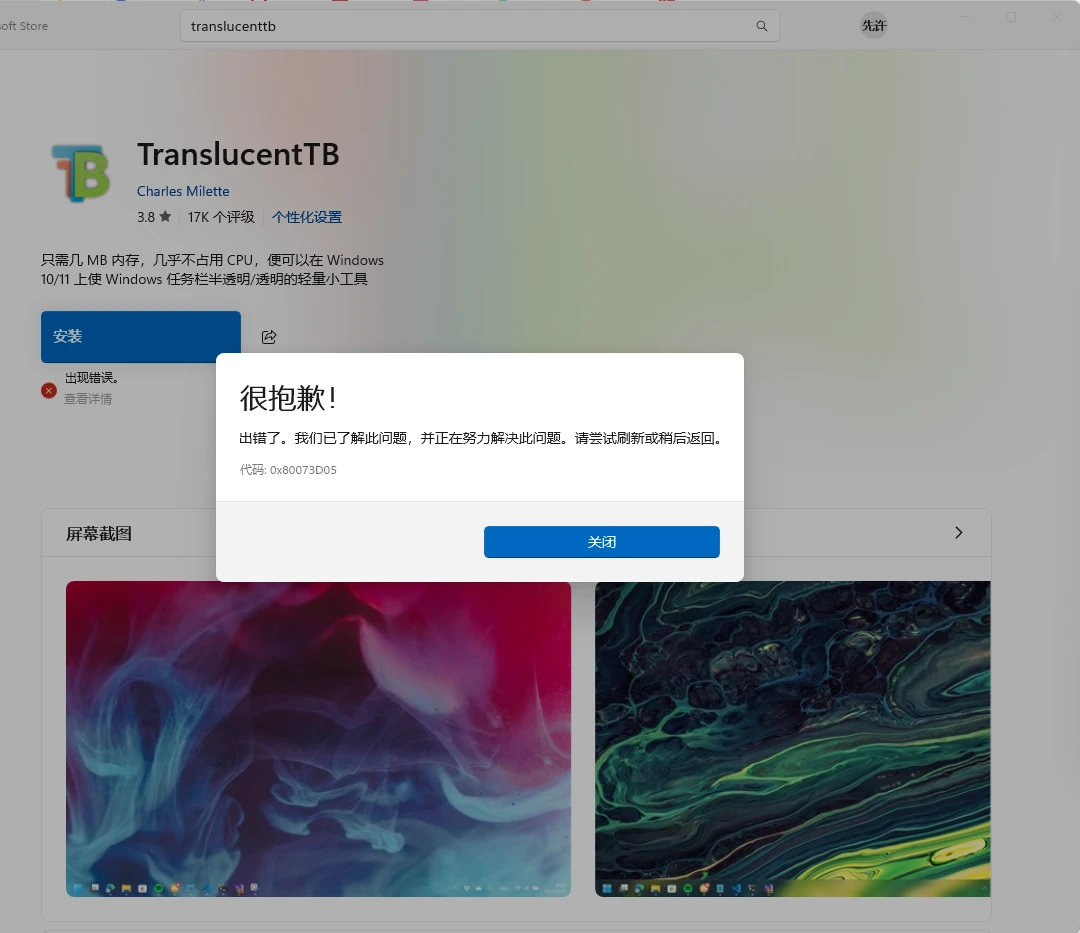The width and height of the screenshot is (1080, 933).
Task: Click the 3.8 star rating
Action: [x=154, y=218]
